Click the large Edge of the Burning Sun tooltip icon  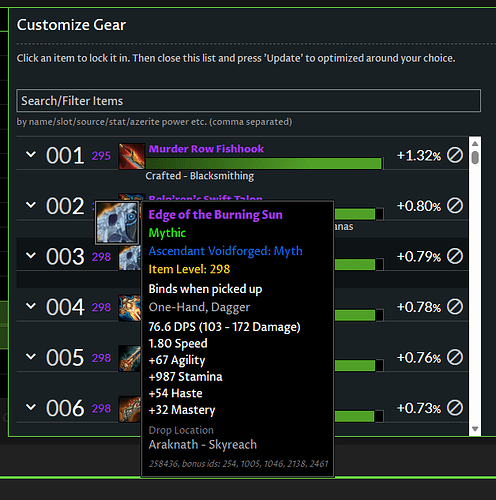pyautogui.click(x=117, y=222)
